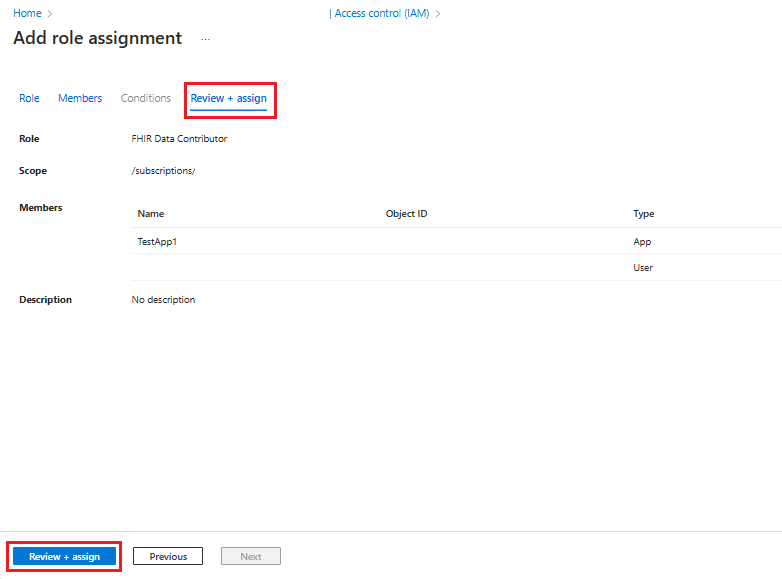Switch to the Members tab
This screenshot has width=782, height=579.
(x=80, y=98)
